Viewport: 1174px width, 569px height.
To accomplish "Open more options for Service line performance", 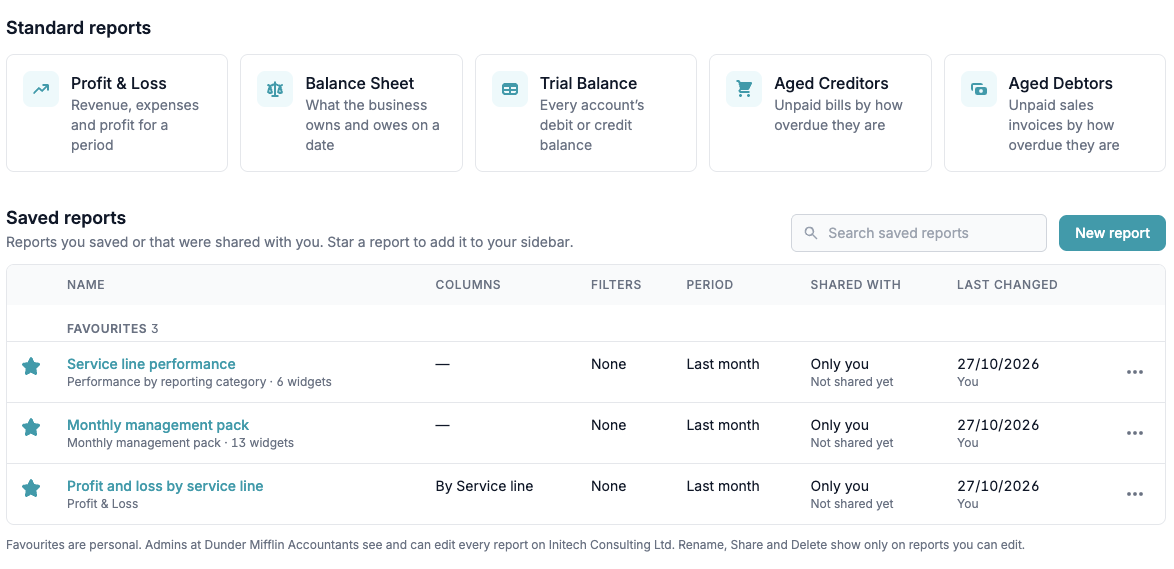I will click(x=1134, y=372).
